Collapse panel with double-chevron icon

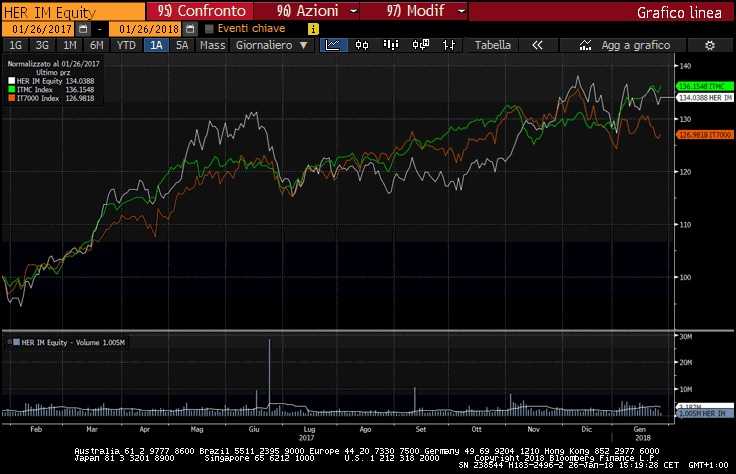537,46
